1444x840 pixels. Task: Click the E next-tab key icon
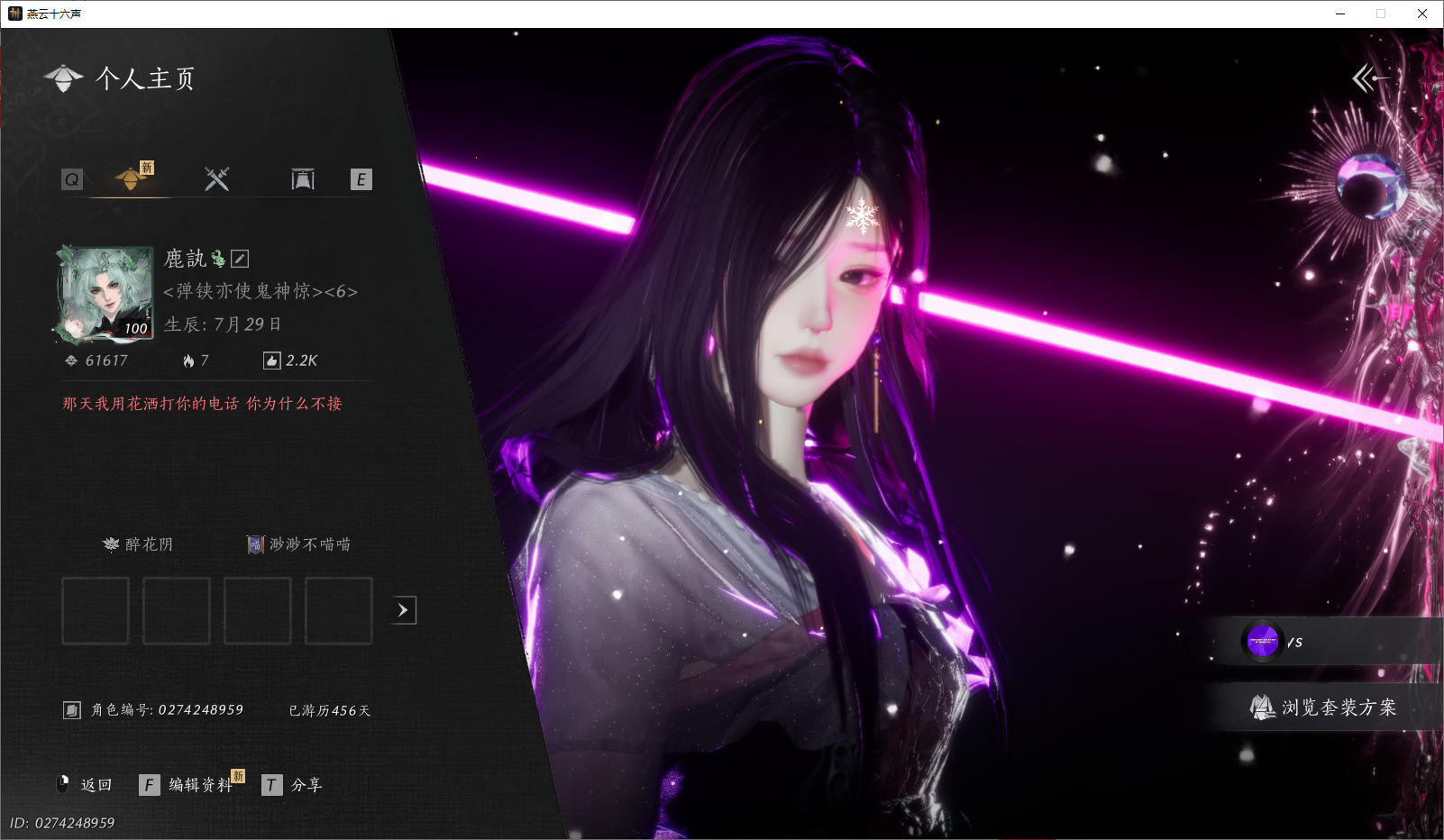pos(361,179)
